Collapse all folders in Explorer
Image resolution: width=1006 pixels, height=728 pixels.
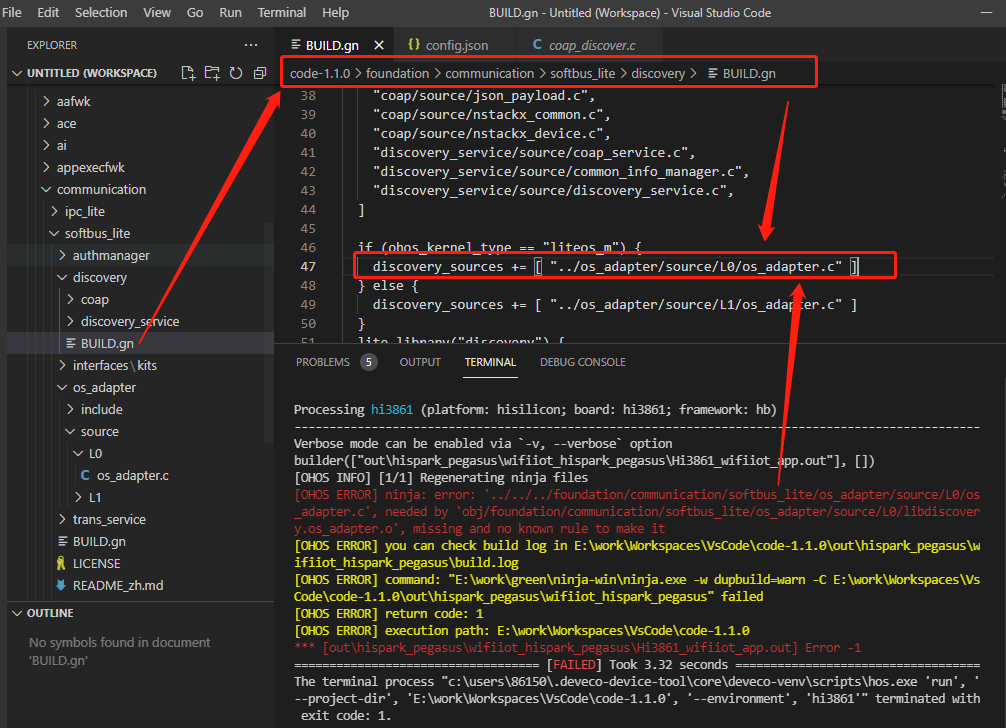(259, 73)
